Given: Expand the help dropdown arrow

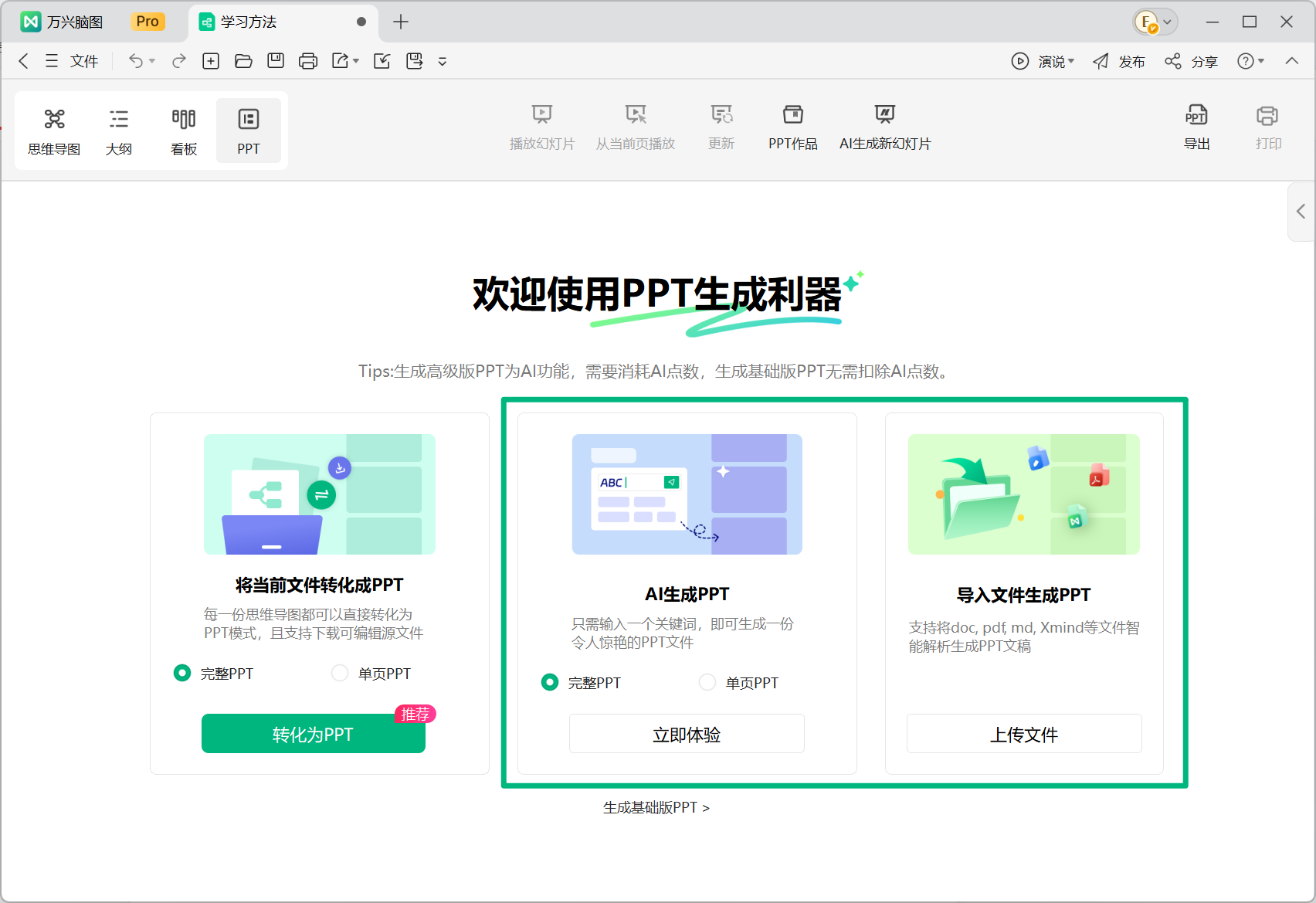Looking at the screenshot, I should coord(1261,61).
